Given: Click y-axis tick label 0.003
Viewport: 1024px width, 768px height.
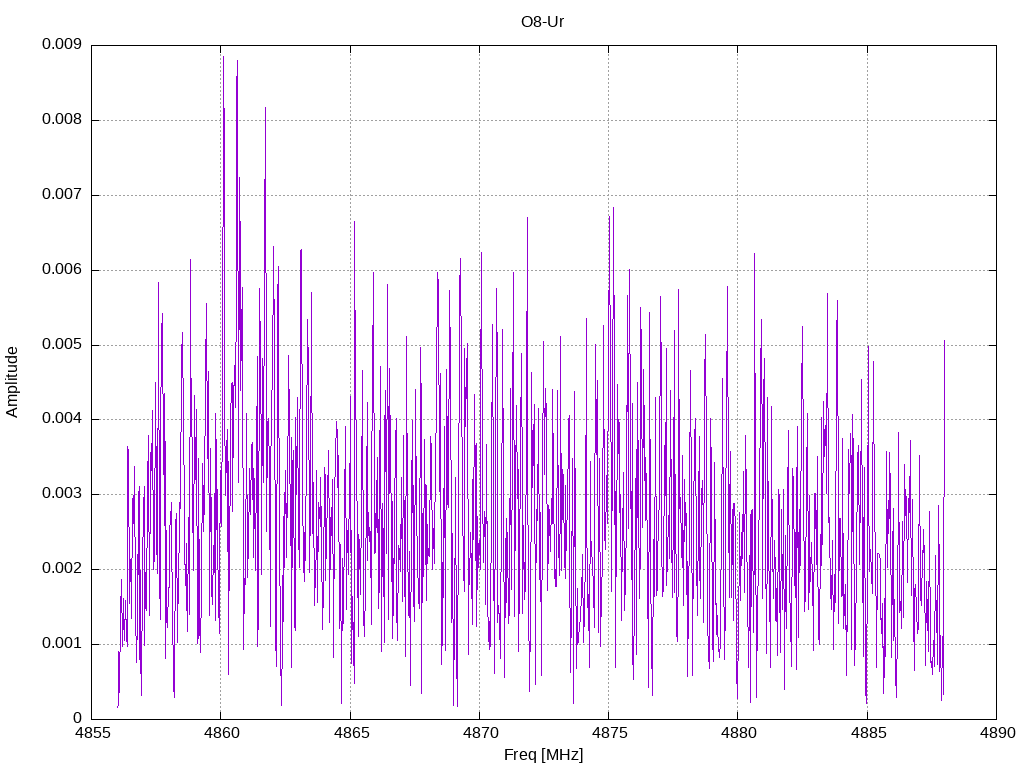Looking at the screenshot, I should click(x=62, y=493).
